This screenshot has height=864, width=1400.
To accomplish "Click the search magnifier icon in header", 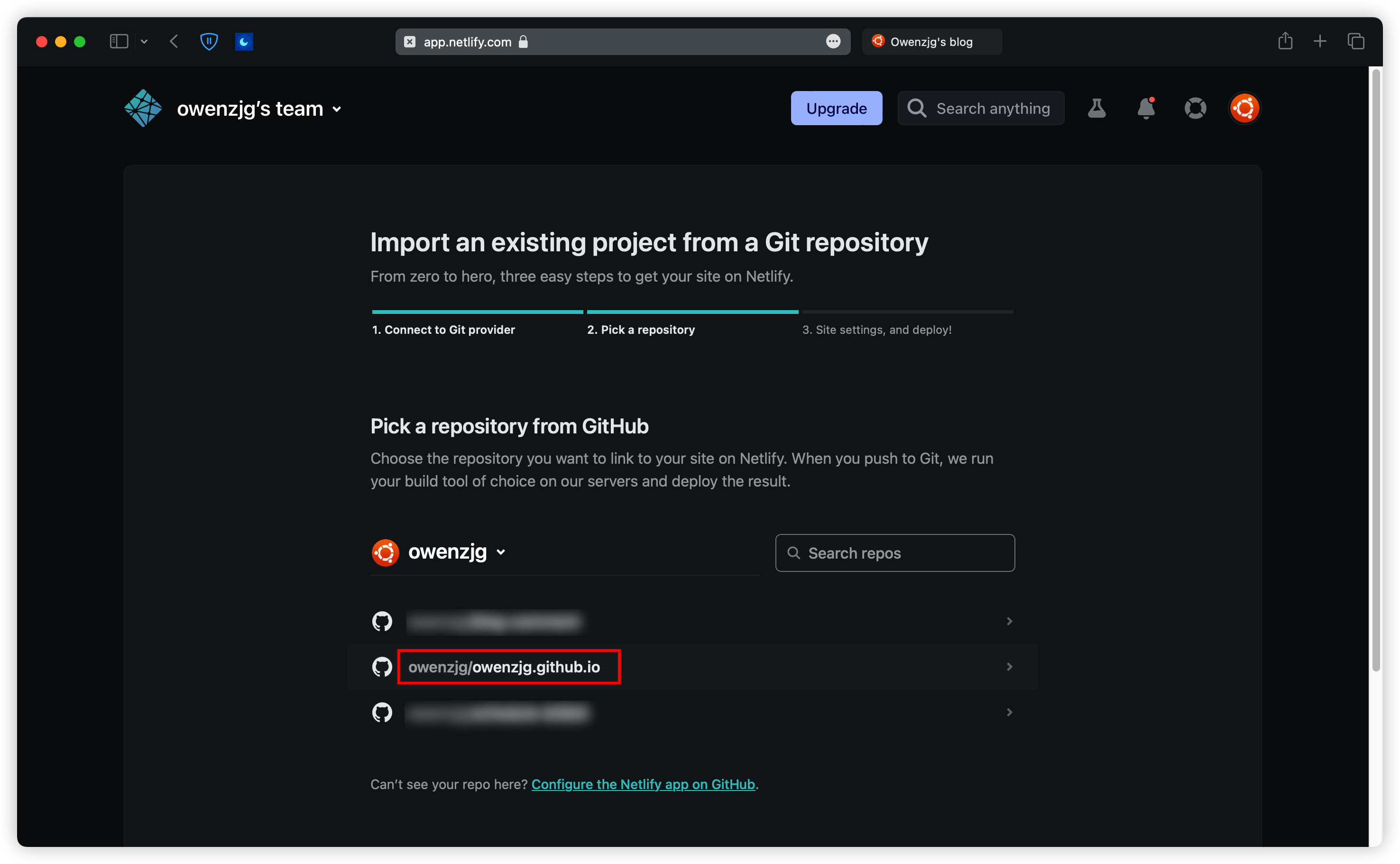I will [x=917, y=108].
